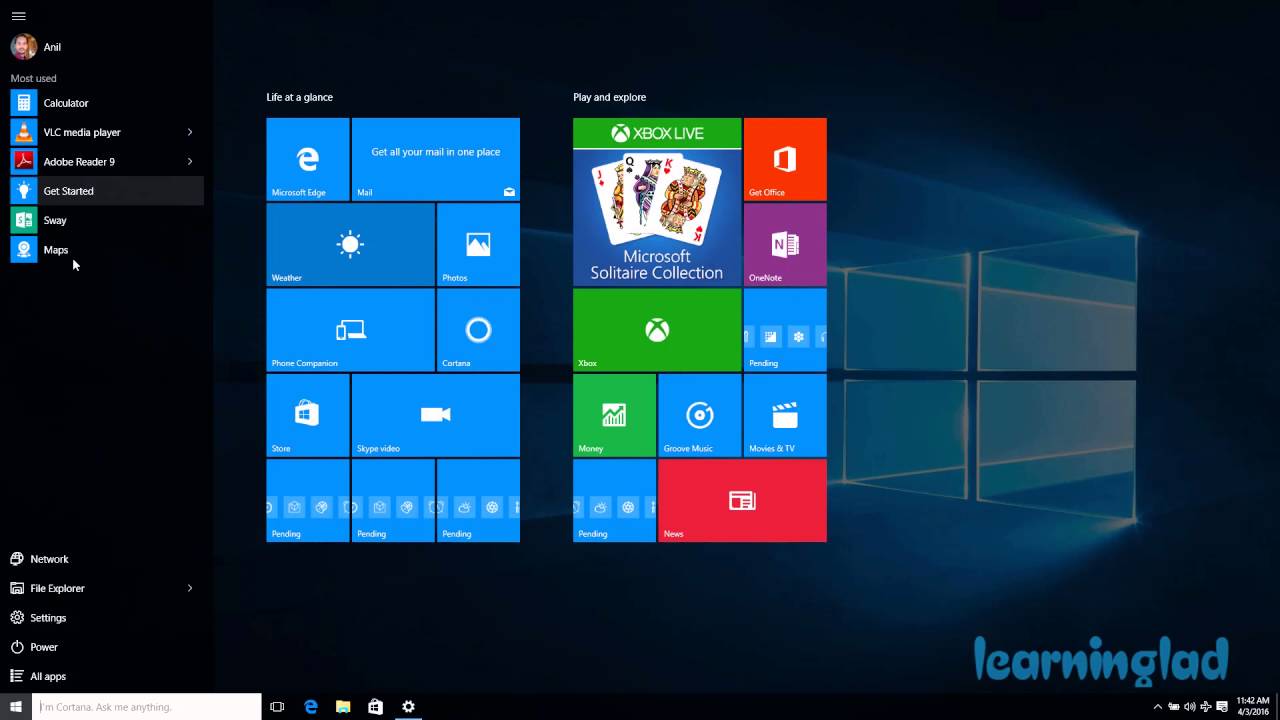The height and width of the screenshot is (720, 1280).
Task: Open the volume control in the tray
Action: 1190,707
